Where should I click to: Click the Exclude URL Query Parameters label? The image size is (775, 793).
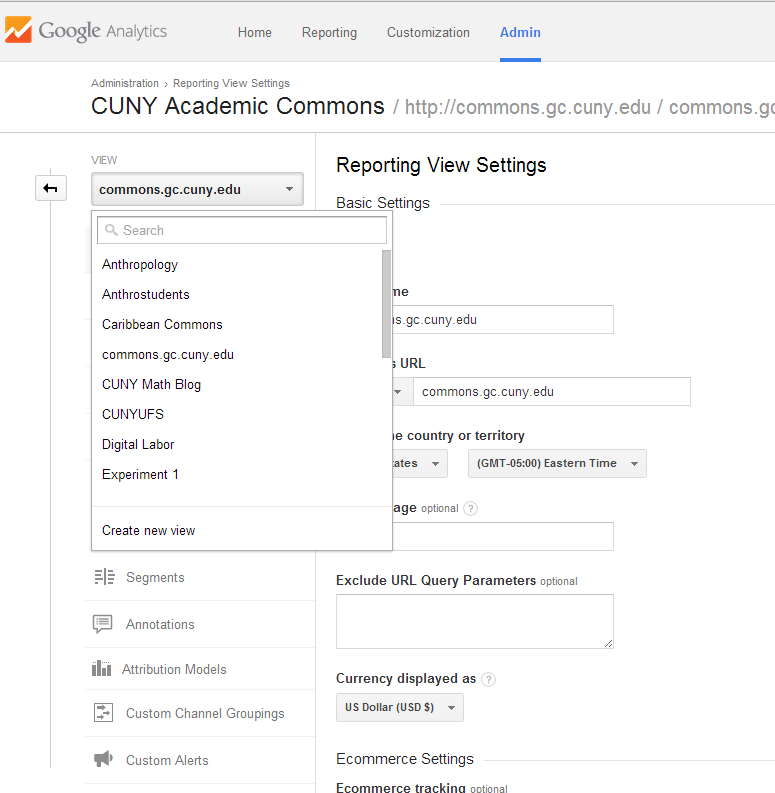tap(436, 581)
